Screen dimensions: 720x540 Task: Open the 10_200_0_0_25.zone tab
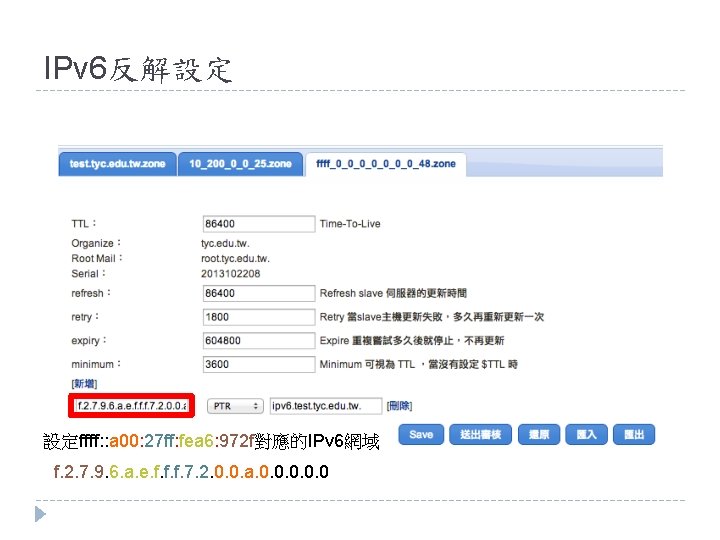pos(241,164)
